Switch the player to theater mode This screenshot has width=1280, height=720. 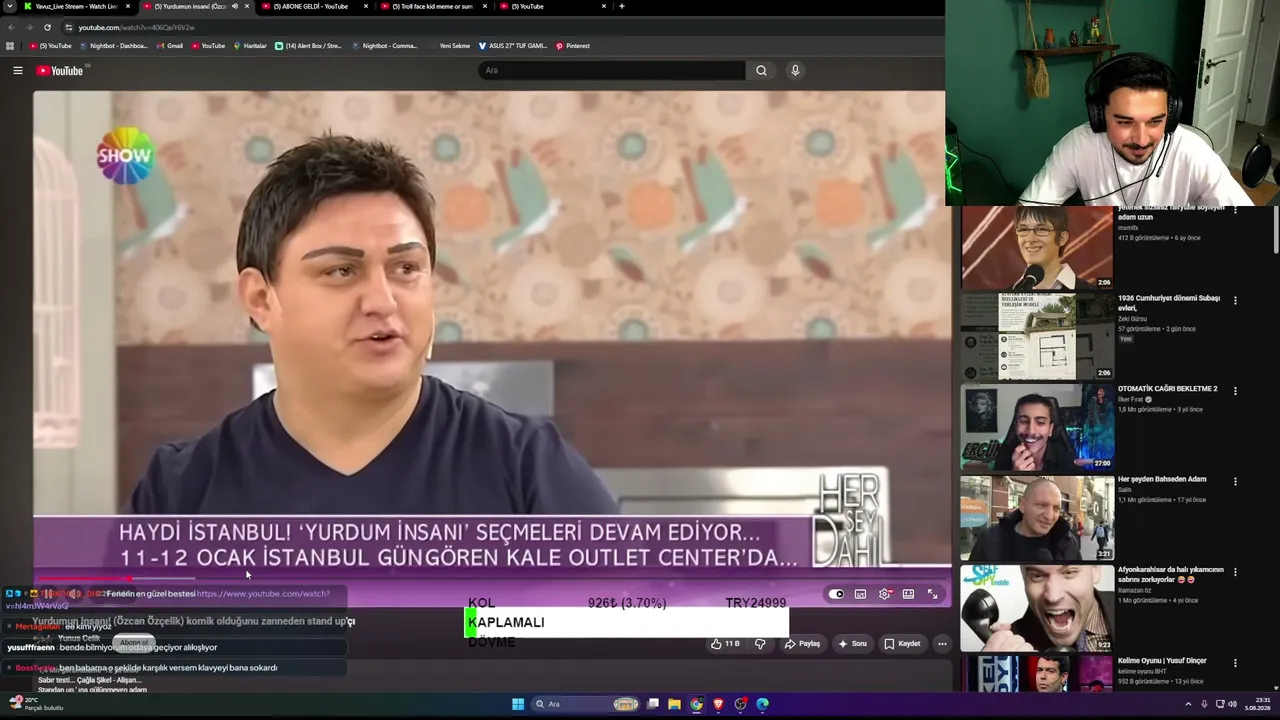[x=908, y=594]
